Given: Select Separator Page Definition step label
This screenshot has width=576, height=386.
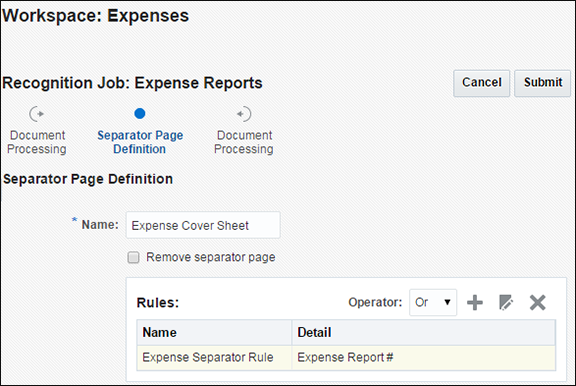Looking at the screenshot, I should 140,142.
